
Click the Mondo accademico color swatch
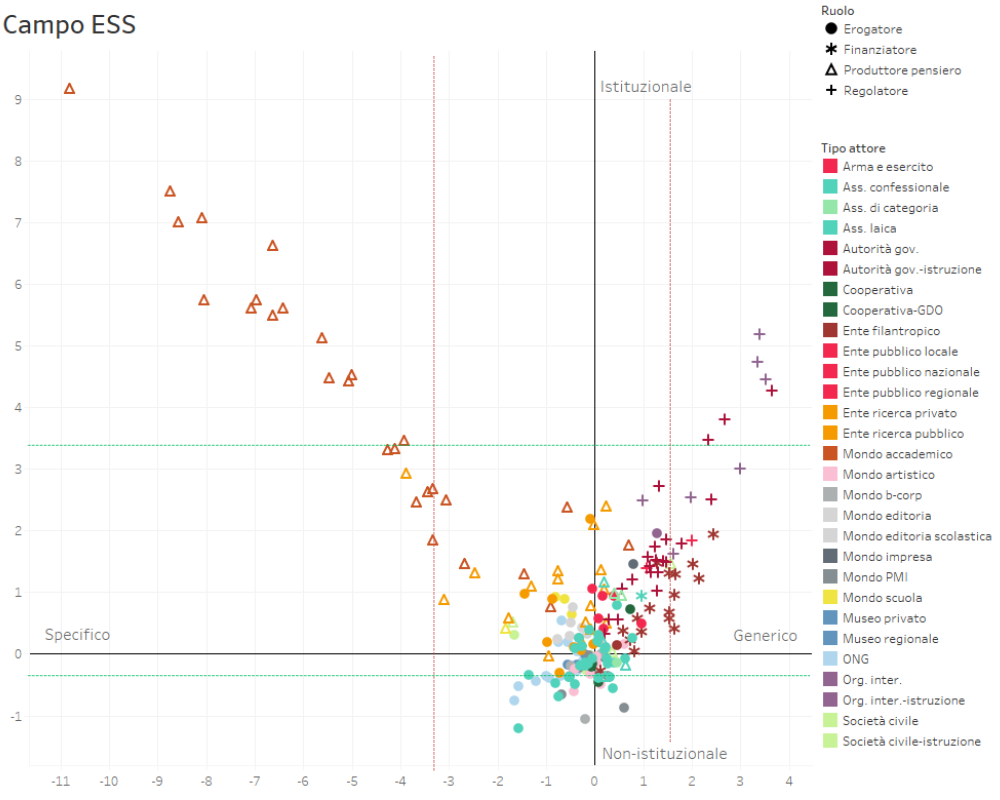829,454
